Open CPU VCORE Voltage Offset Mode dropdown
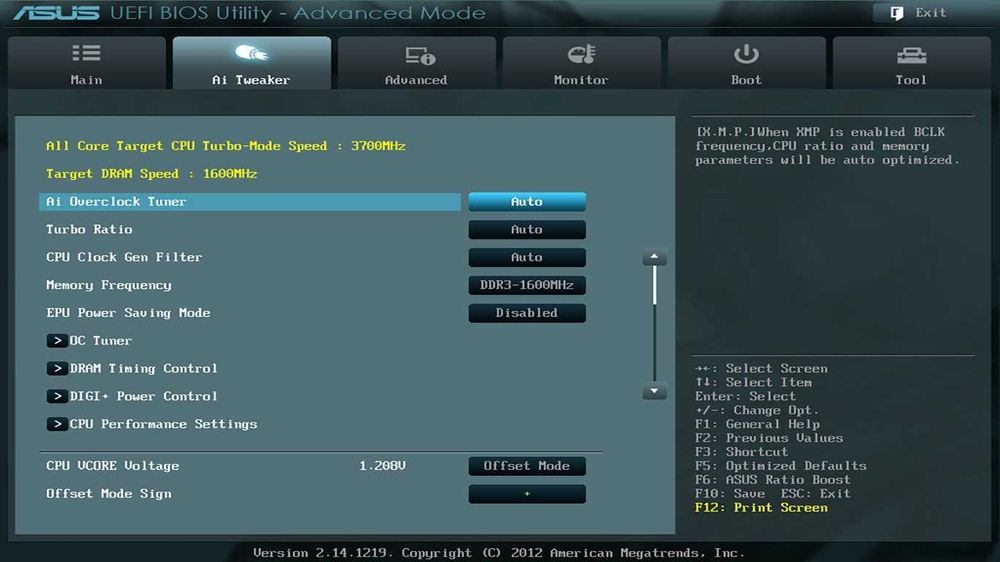This screenshot has width=1000, height=562. pos(527,466)
